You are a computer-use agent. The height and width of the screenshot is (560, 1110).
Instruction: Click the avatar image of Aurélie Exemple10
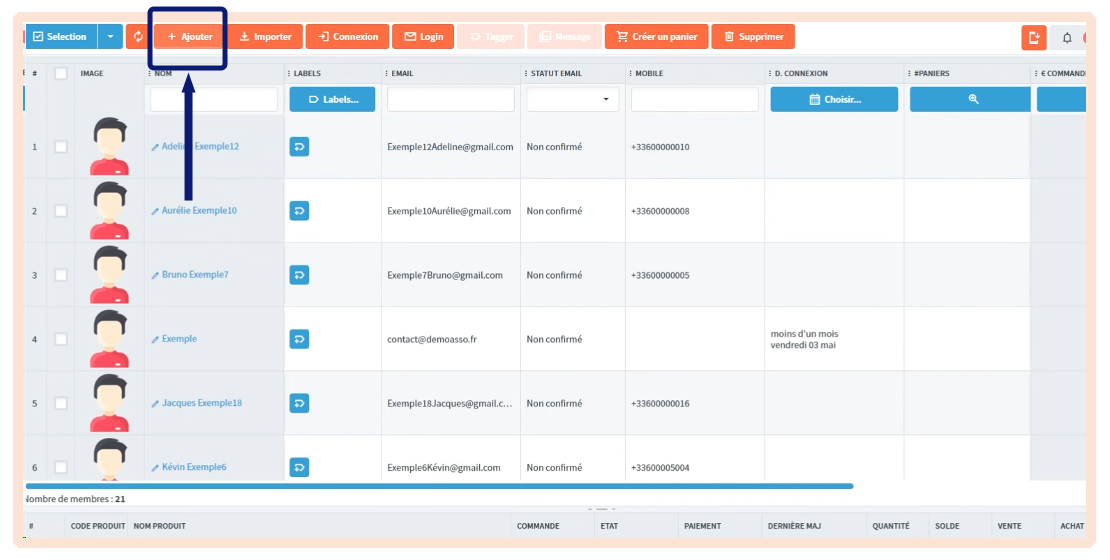tap(110, 210)
